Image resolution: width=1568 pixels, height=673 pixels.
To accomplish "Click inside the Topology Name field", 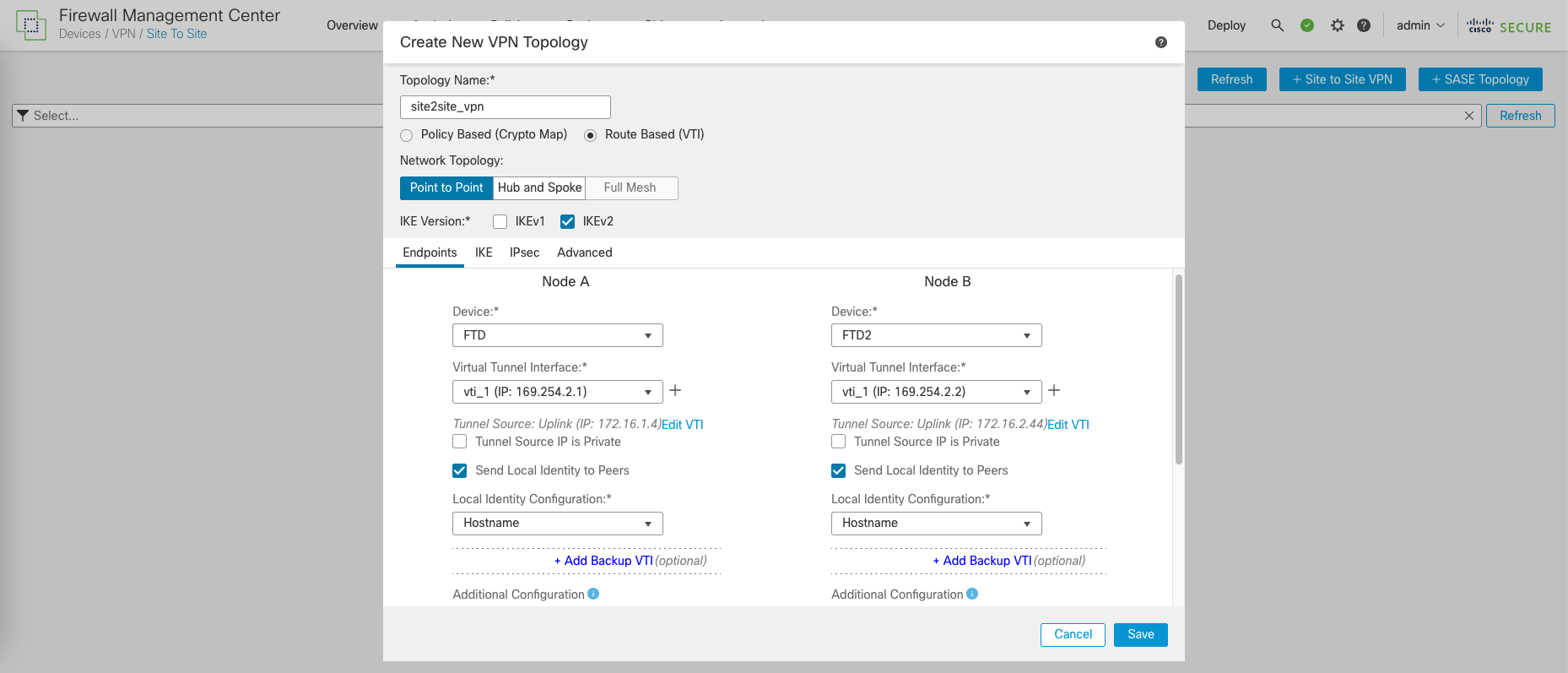I will click(x=505, y=107).
